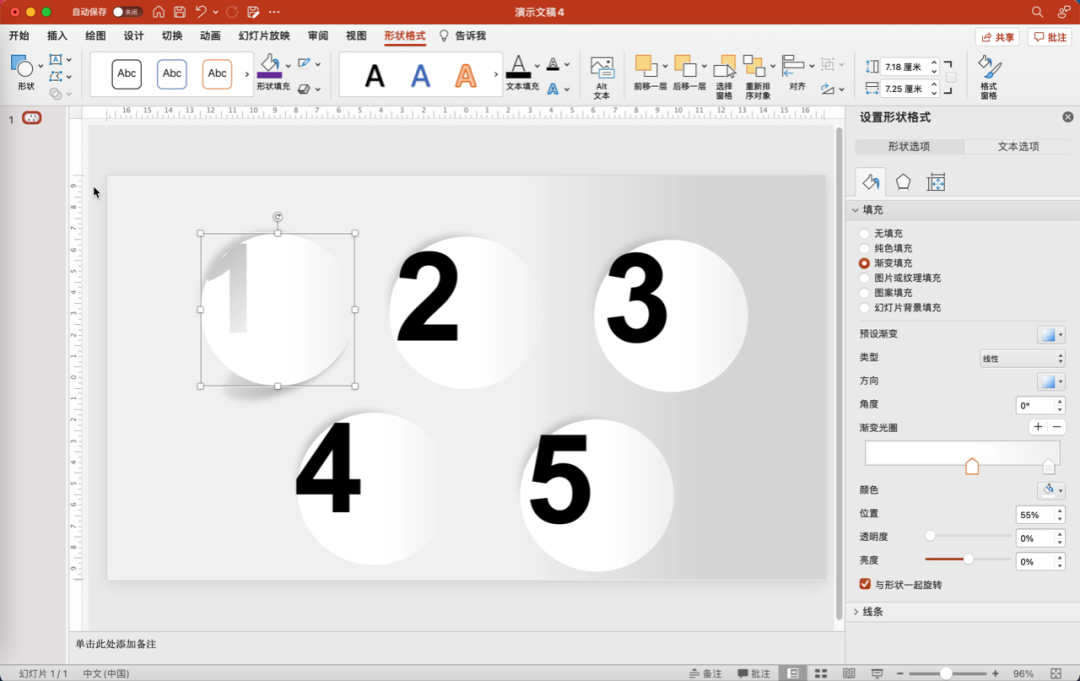Select the 幻灯片背景填充 radio button
Viewport: 1080px width, 681px height.
click(x=864, y=308)
